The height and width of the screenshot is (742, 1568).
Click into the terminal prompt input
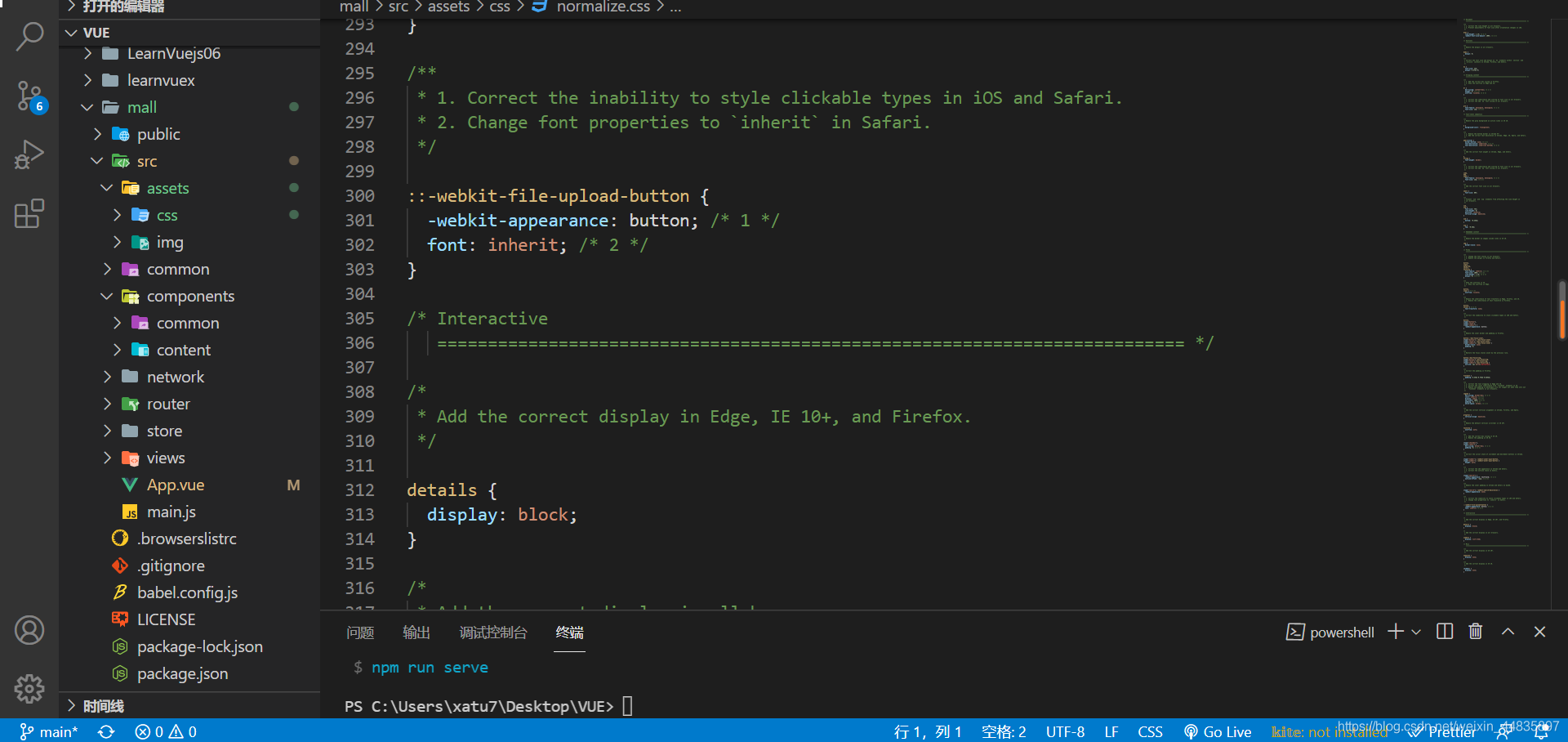pyautogui.click(x=627, y=706)
